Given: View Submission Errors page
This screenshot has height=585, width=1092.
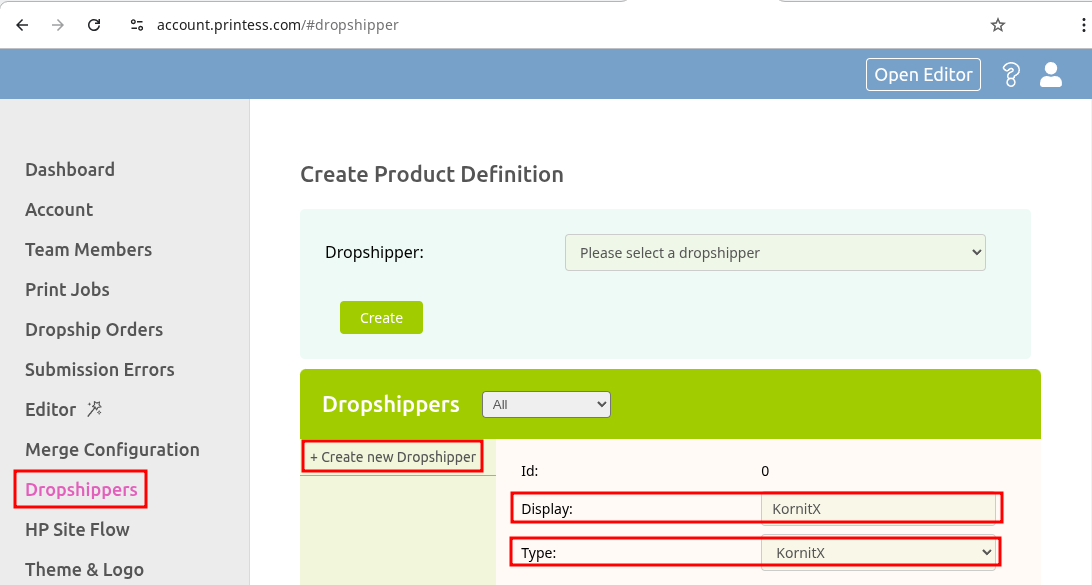Looking at the screenshot, I should [x=100, y=370].
